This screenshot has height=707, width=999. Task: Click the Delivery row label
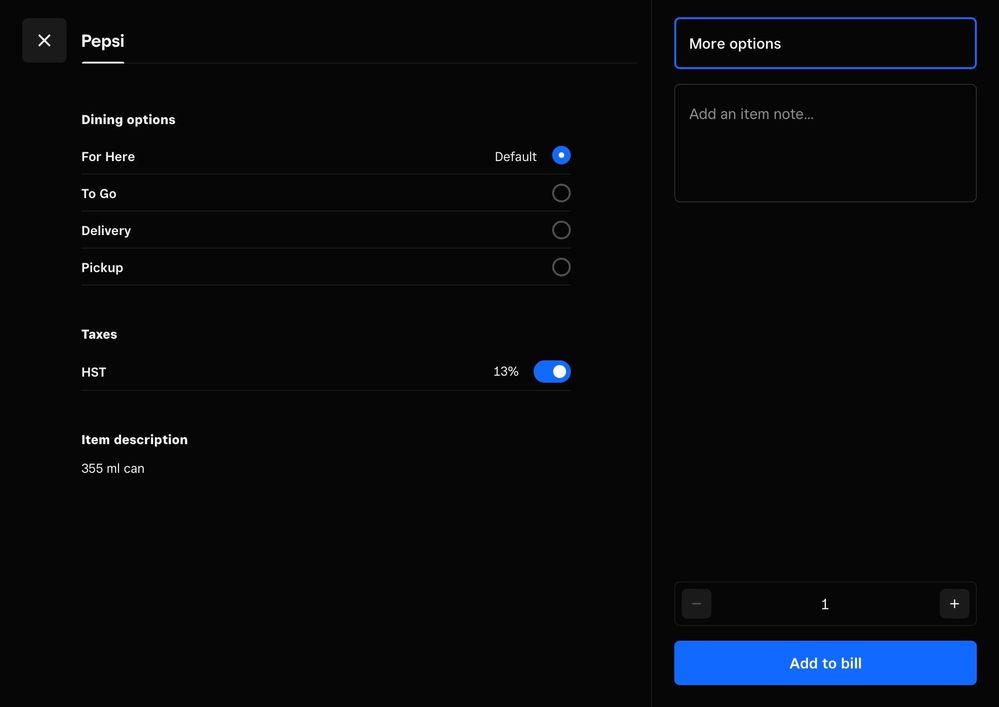106,231
